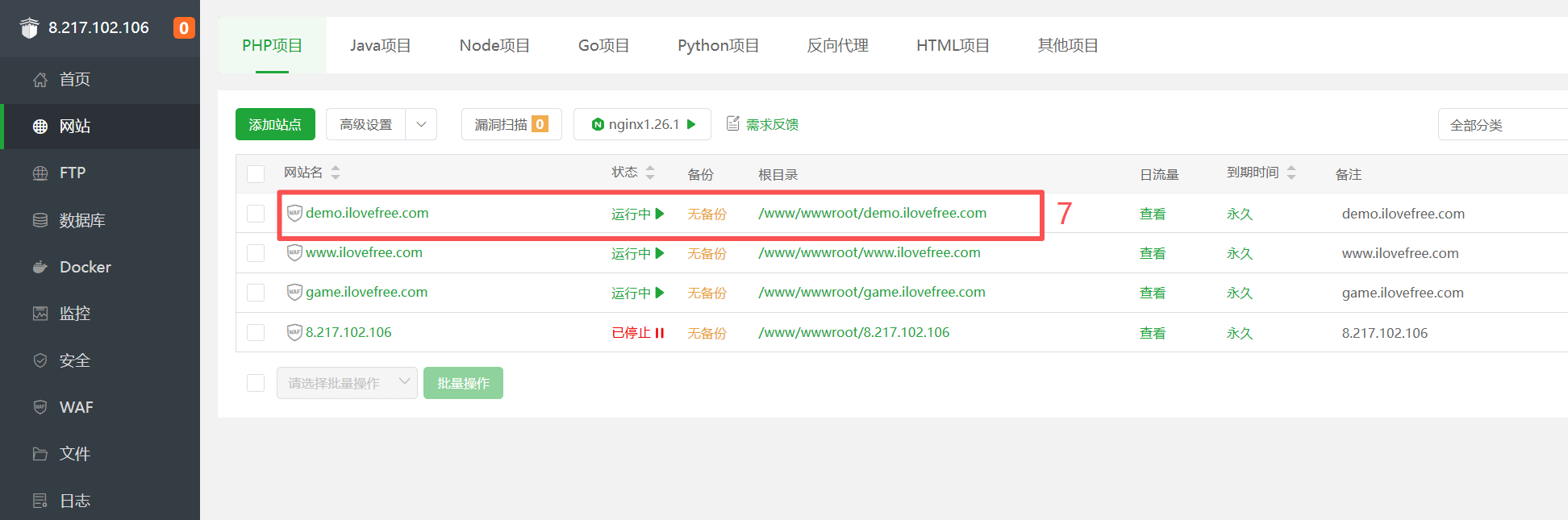The width and height of the screenshot is (1568, 520).
Task: Toggle the select-all checkbox in table header
Action: pos(256,174)
